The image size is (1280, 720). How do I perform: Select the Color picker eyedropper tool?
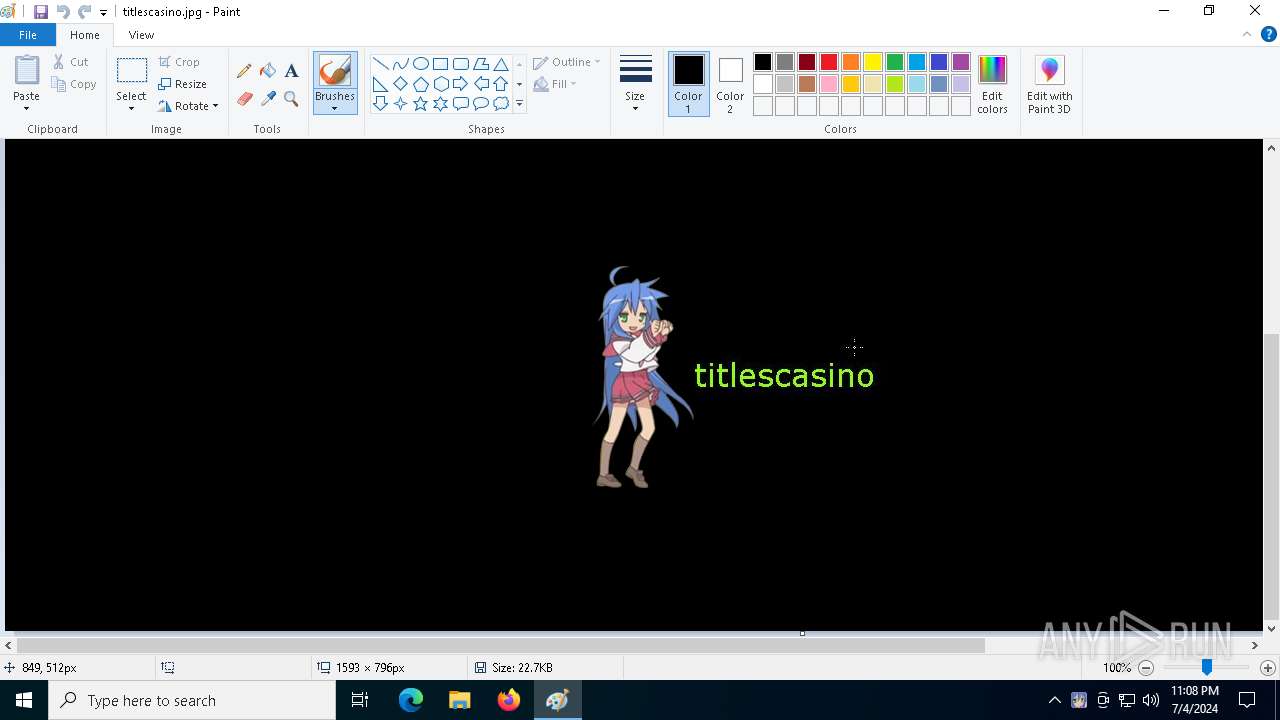(x=268, y=99)
